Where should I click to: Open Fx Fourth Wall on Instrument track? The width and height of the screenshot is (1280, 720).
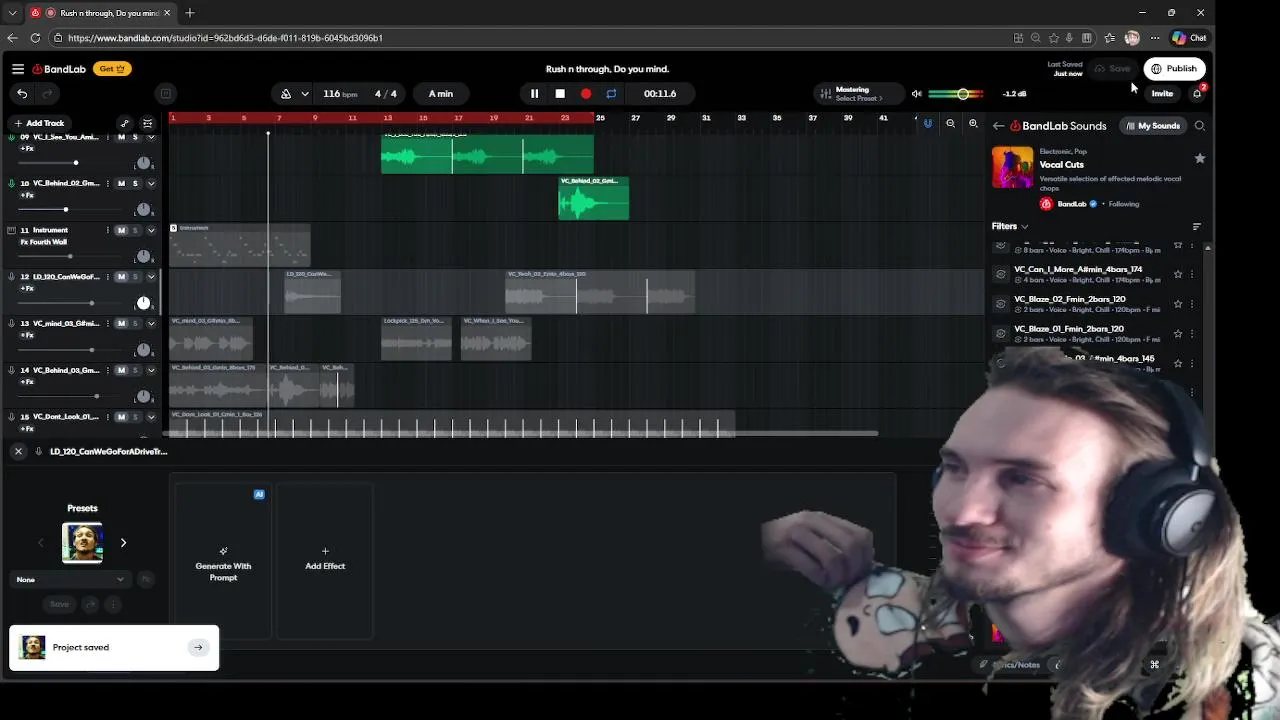point(44,242)
